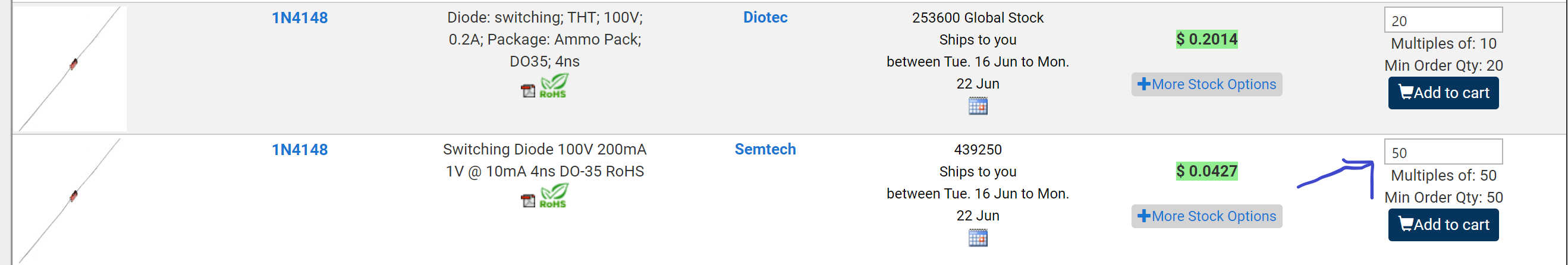Open the datasheet PDF icon for Diotec diode
This screenshot has width=1568, height=265.
click(528, 90)
